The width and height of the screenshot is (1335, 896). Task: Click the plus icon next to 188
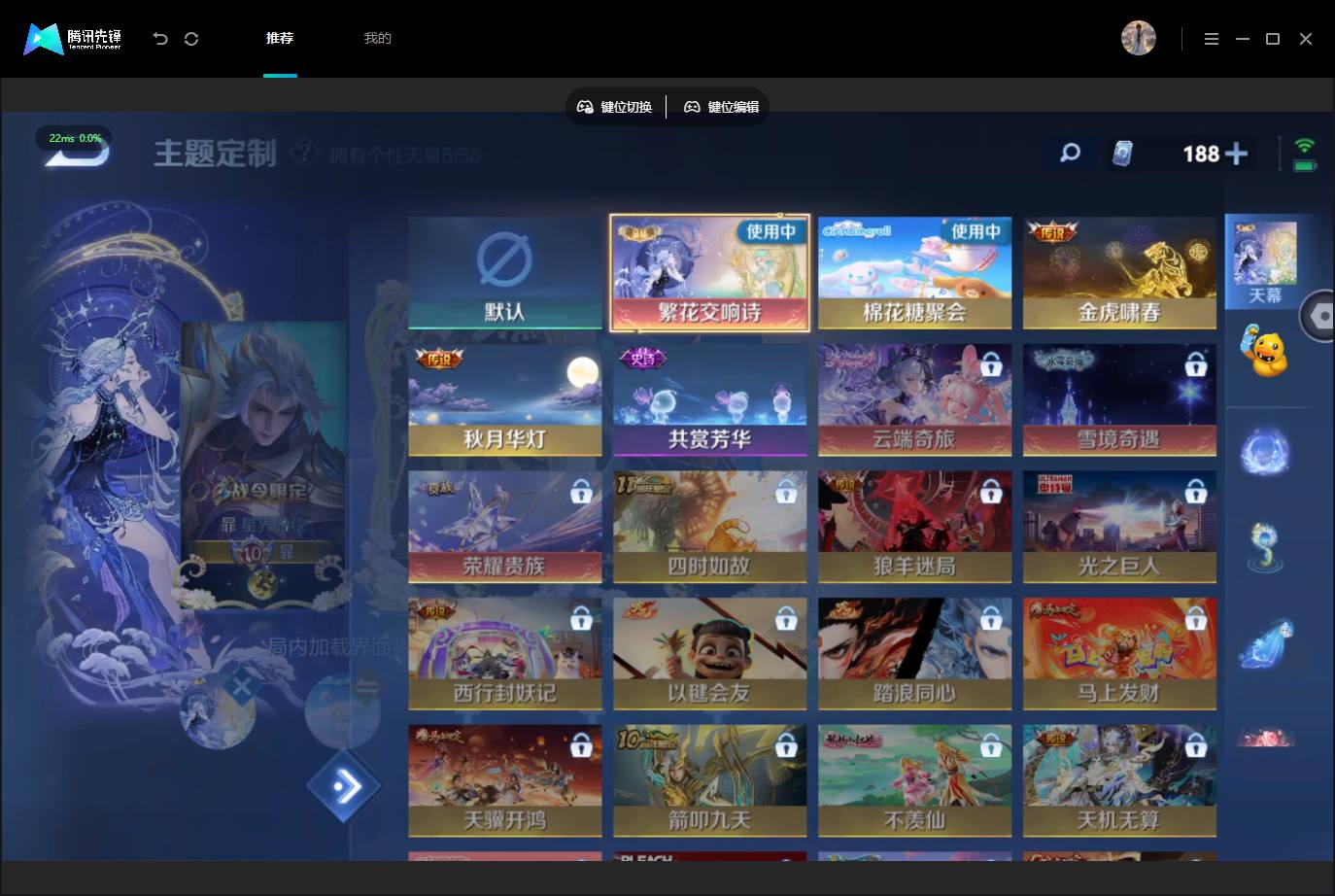tap(1236, 154)
